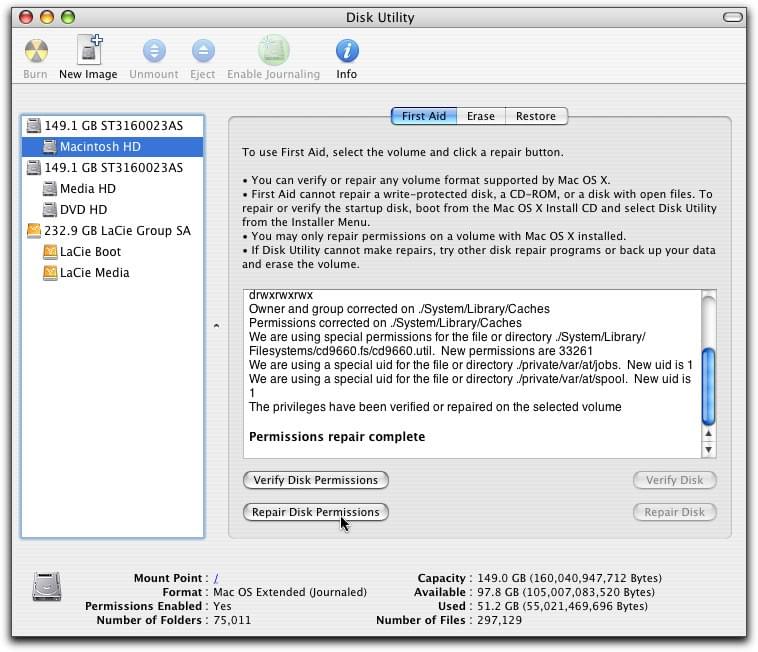Click the toolbar toggle pill button
Screen dimensions: 758x652
point(732,17)
